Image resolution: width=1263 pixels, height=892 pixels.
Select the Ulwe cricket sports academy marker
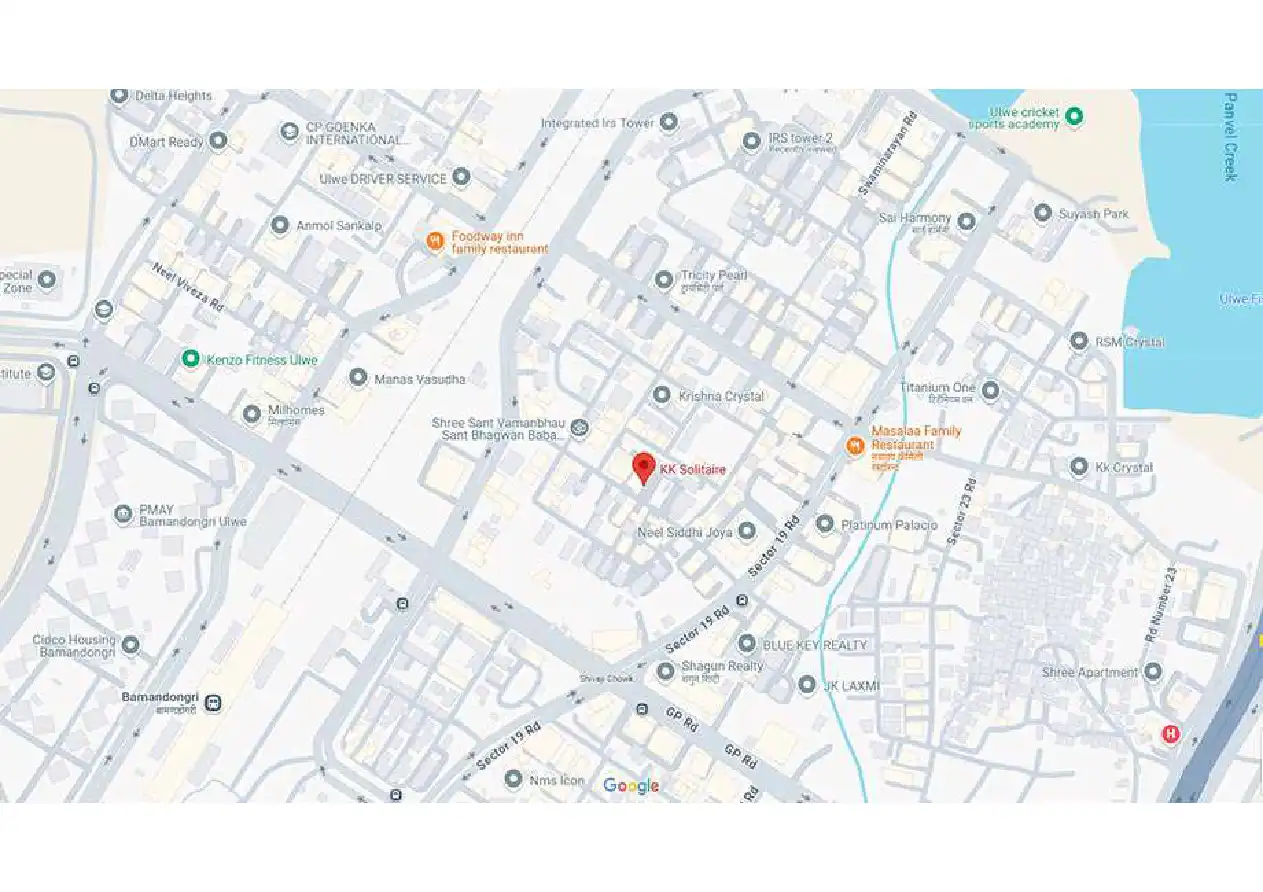[1075, 117]
